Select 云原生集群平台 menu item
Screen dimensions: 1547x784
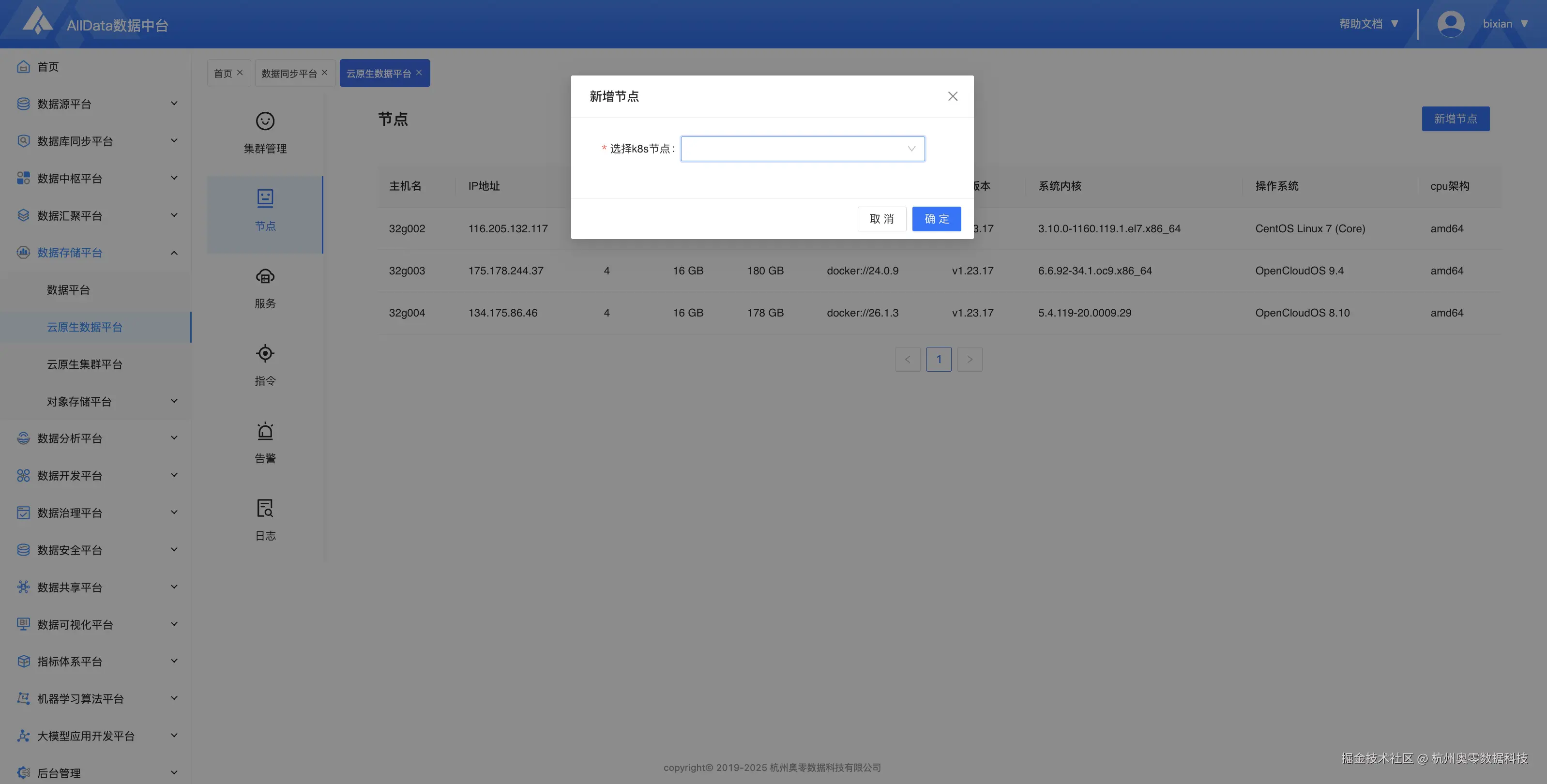(85, 364)
